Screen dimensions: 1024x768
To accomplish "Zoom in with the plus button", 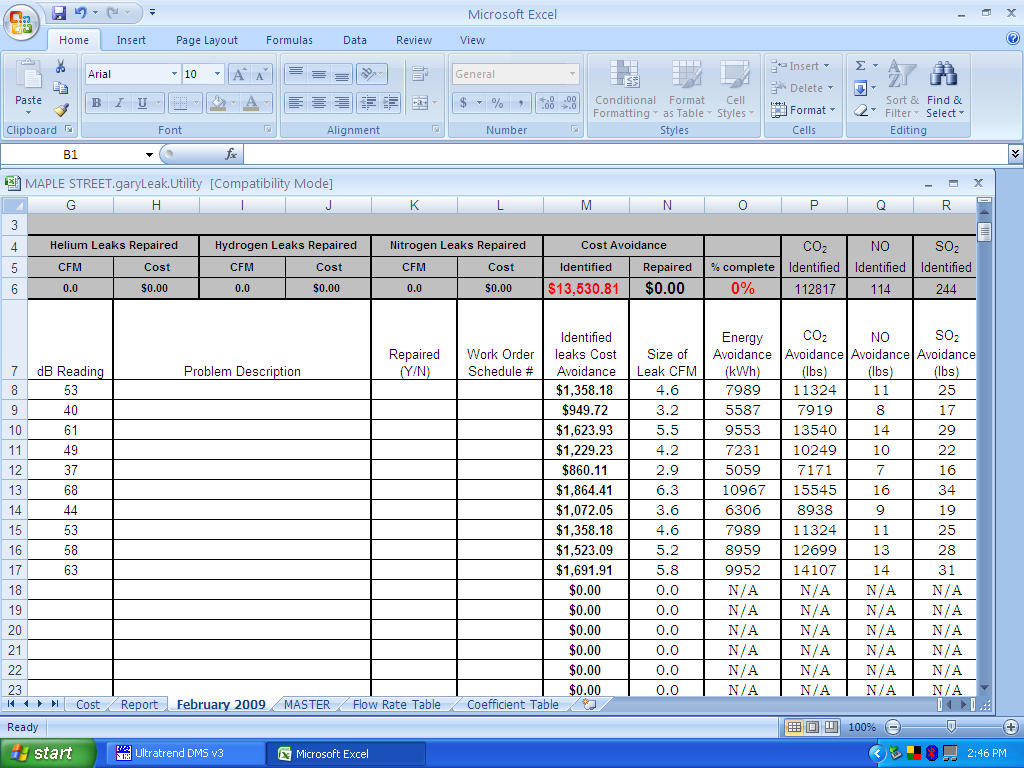I will pyautogui.click(x=1010, y=727).
